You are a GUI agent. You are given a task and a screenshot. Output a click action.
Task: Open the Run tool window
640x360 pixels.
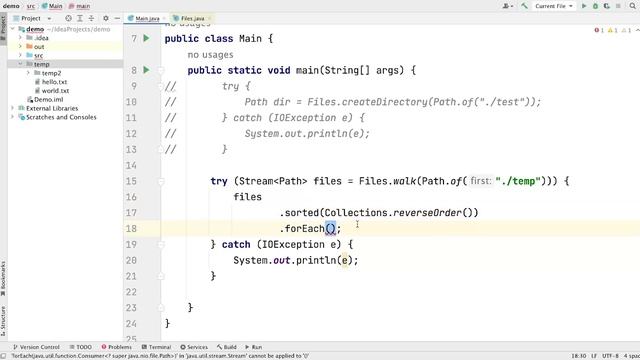coord(253,347)
